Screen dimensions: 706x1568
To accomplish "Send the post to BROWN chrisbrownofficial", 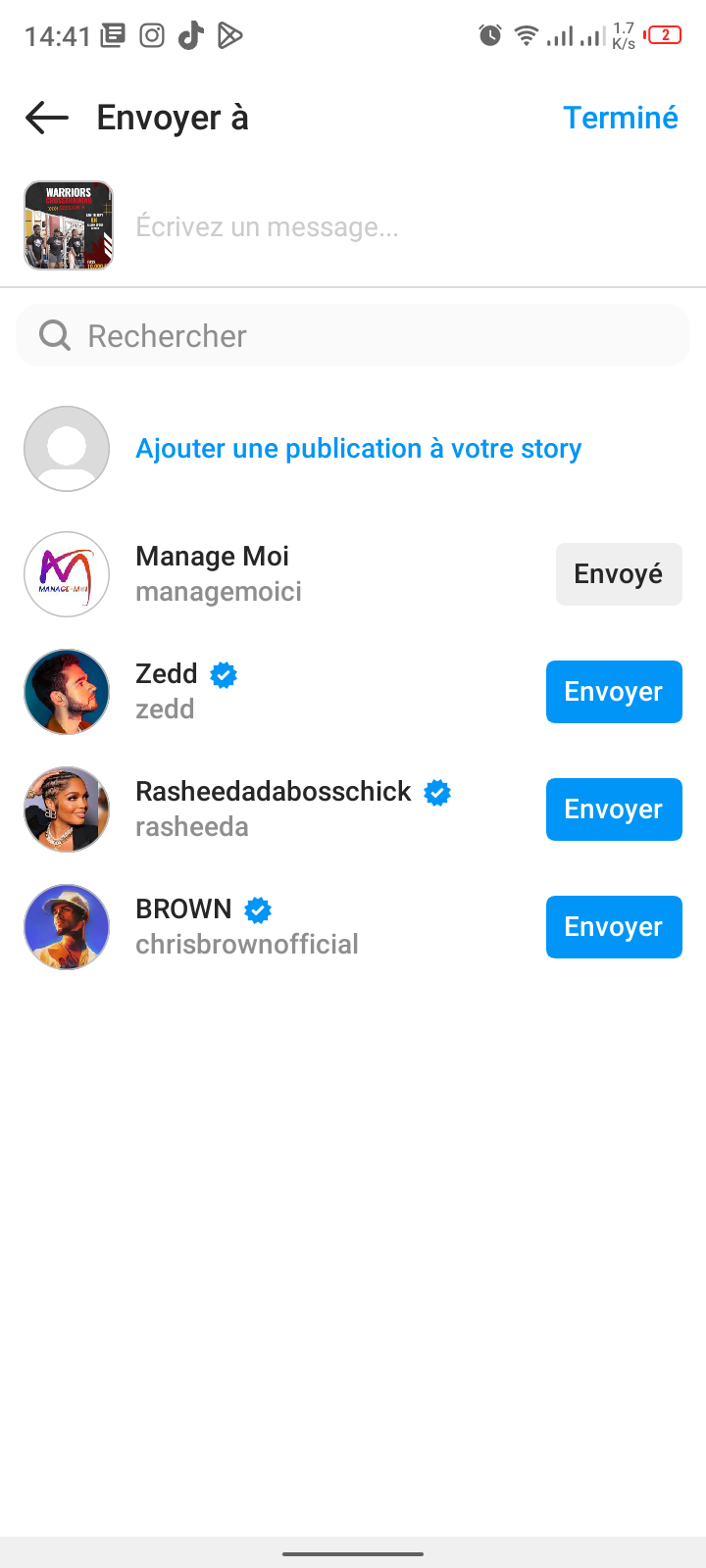I will [613, 927].
